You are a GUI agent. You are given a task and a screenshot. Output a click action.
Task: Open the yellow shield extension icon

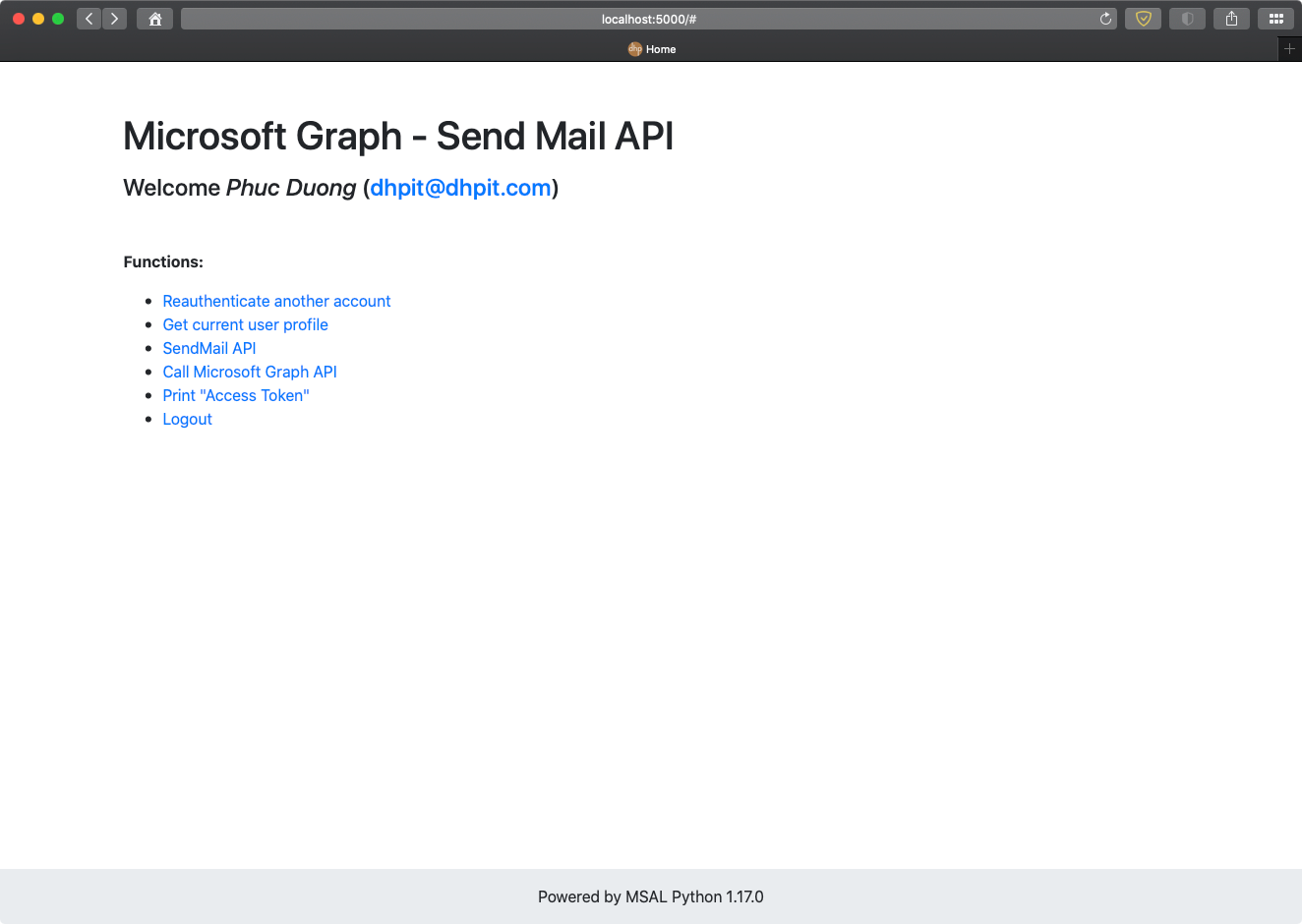(x=1143, y=19)
